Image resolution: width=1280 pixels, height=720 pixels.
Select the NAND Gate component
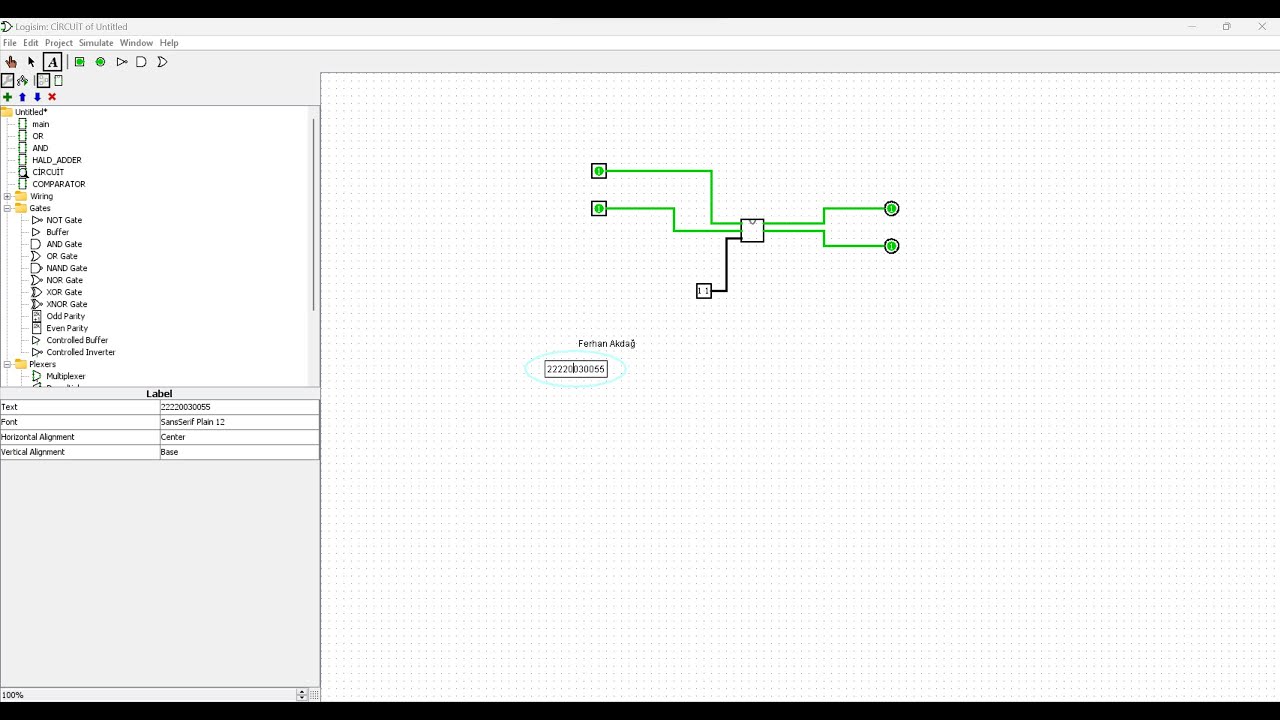point(66,268)
